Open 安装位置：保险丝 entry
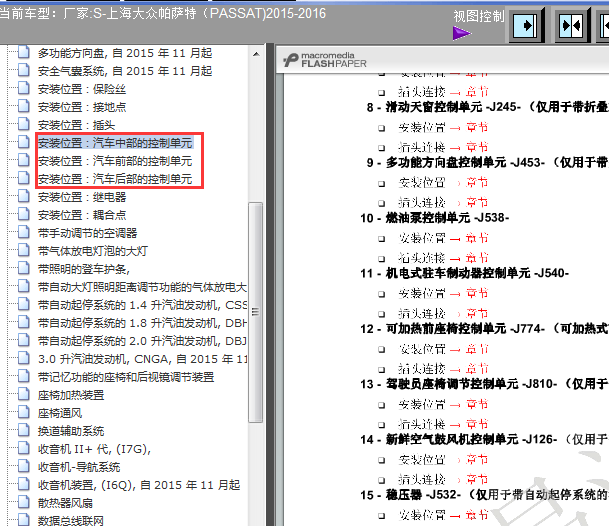 coord(82,89)
